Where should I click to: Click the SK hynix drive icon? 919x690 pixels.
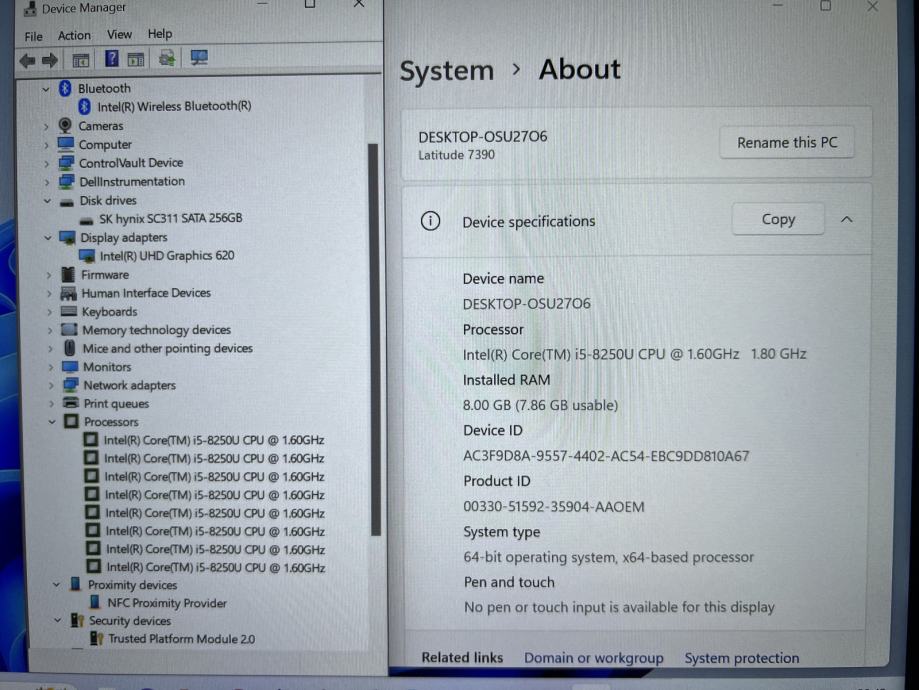point(87,220)
